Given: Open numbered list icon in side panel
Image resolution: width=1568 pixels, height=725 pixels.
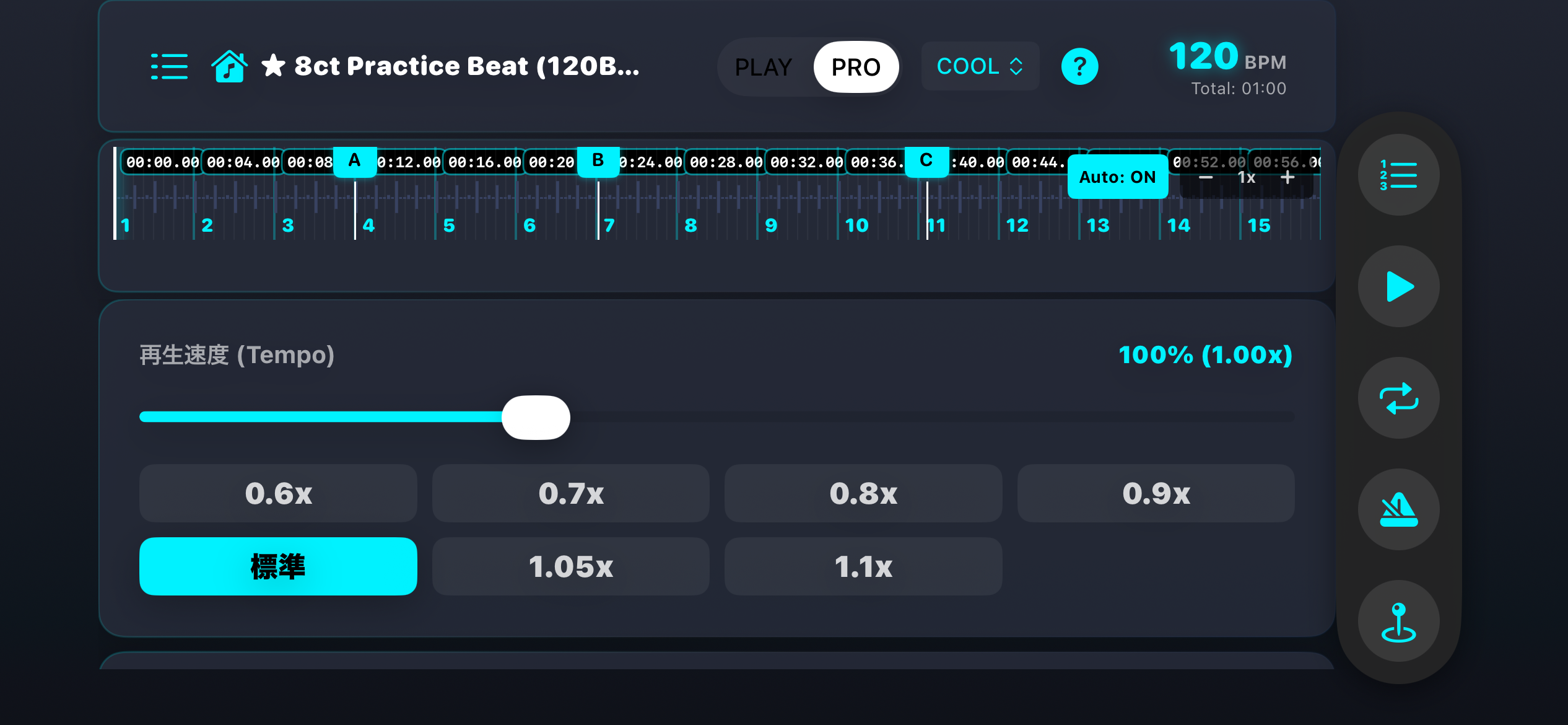Looking at the screenshot, I should click(1398, 175).
